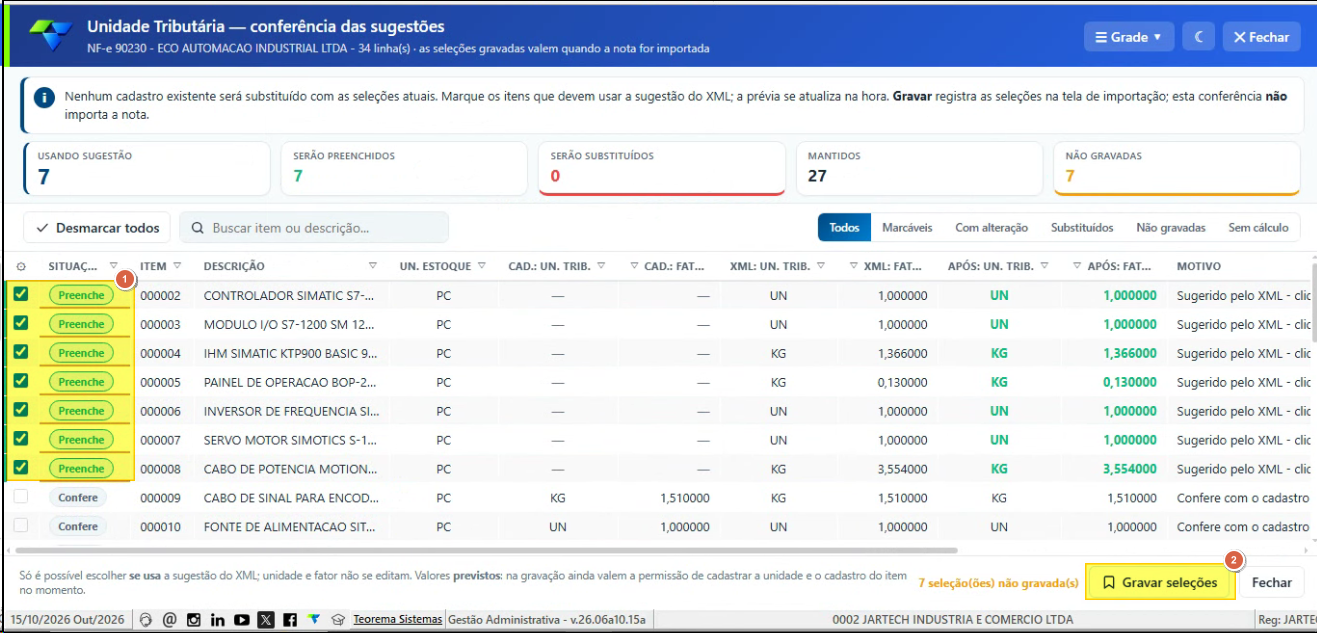This screenshot has height=633, width=1317.
Task: Uncheck item 000002 CONTROLADOR SIMATIC checkbox
Action: (21, 294)
